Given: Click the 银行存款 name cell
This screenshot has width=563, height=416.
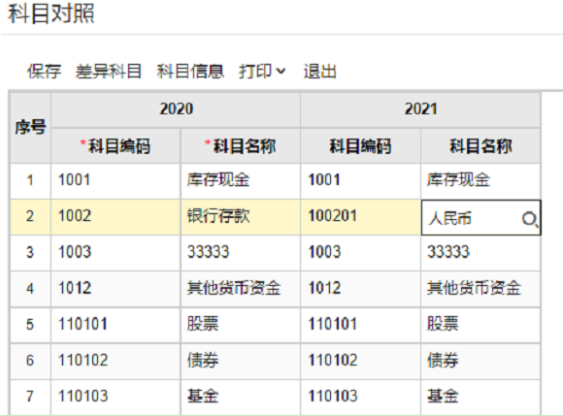Looking at the screenshot, I should click(x=241, y=216).
